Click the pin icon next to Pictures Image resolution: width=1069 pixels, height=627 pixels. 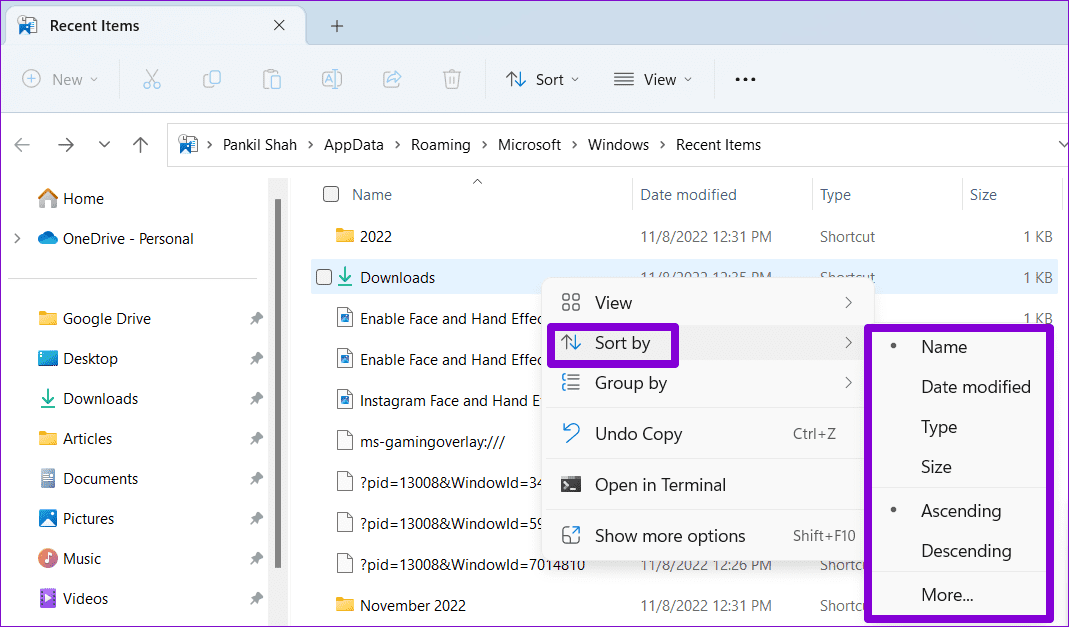click(x=256, y=519)
